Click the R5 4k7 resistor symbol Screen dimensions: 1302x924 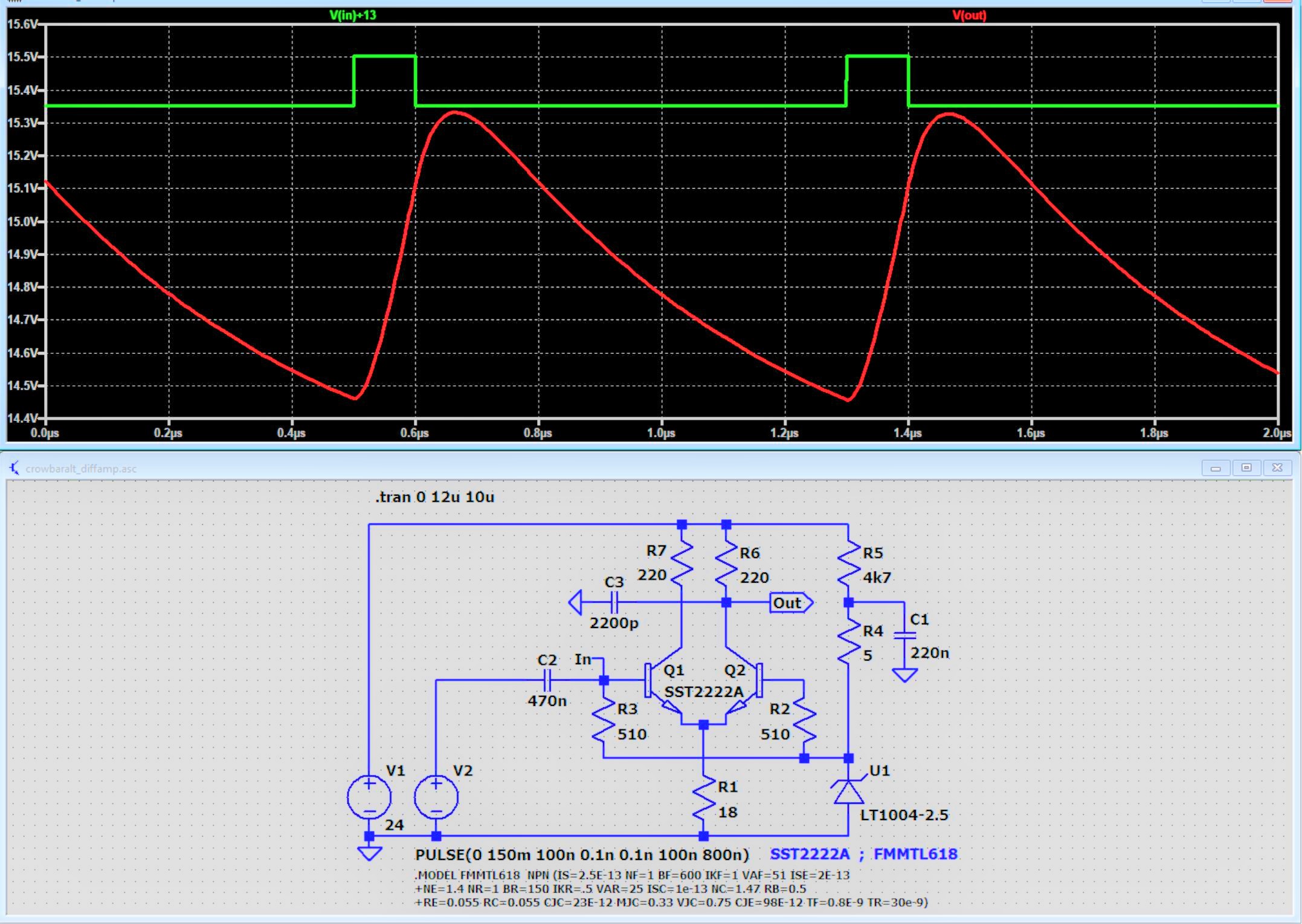coord(848,564)
